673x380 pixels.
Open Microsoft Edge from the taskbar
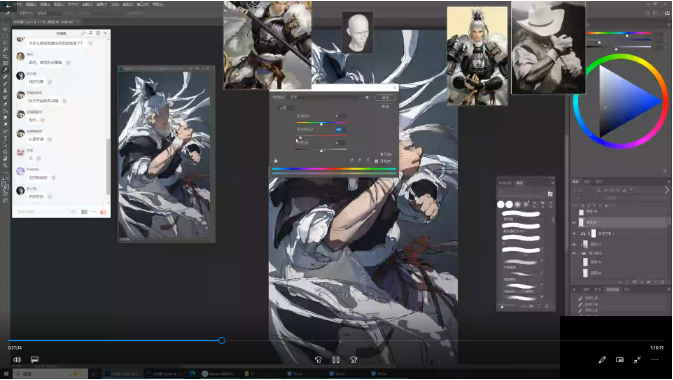click(192, 374)
